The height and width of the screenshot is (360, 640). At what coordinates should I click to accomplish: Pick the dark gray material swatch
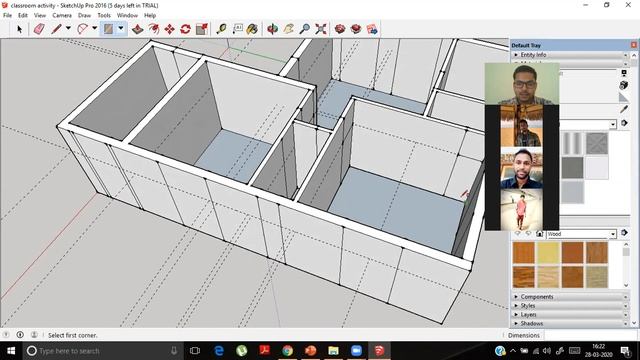[572, 168]
